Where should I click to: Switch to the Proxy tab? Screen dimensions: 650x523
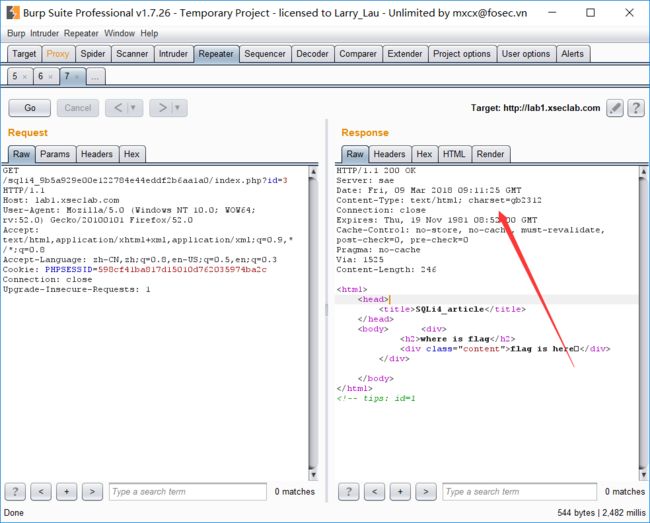(x=58, y=54)
